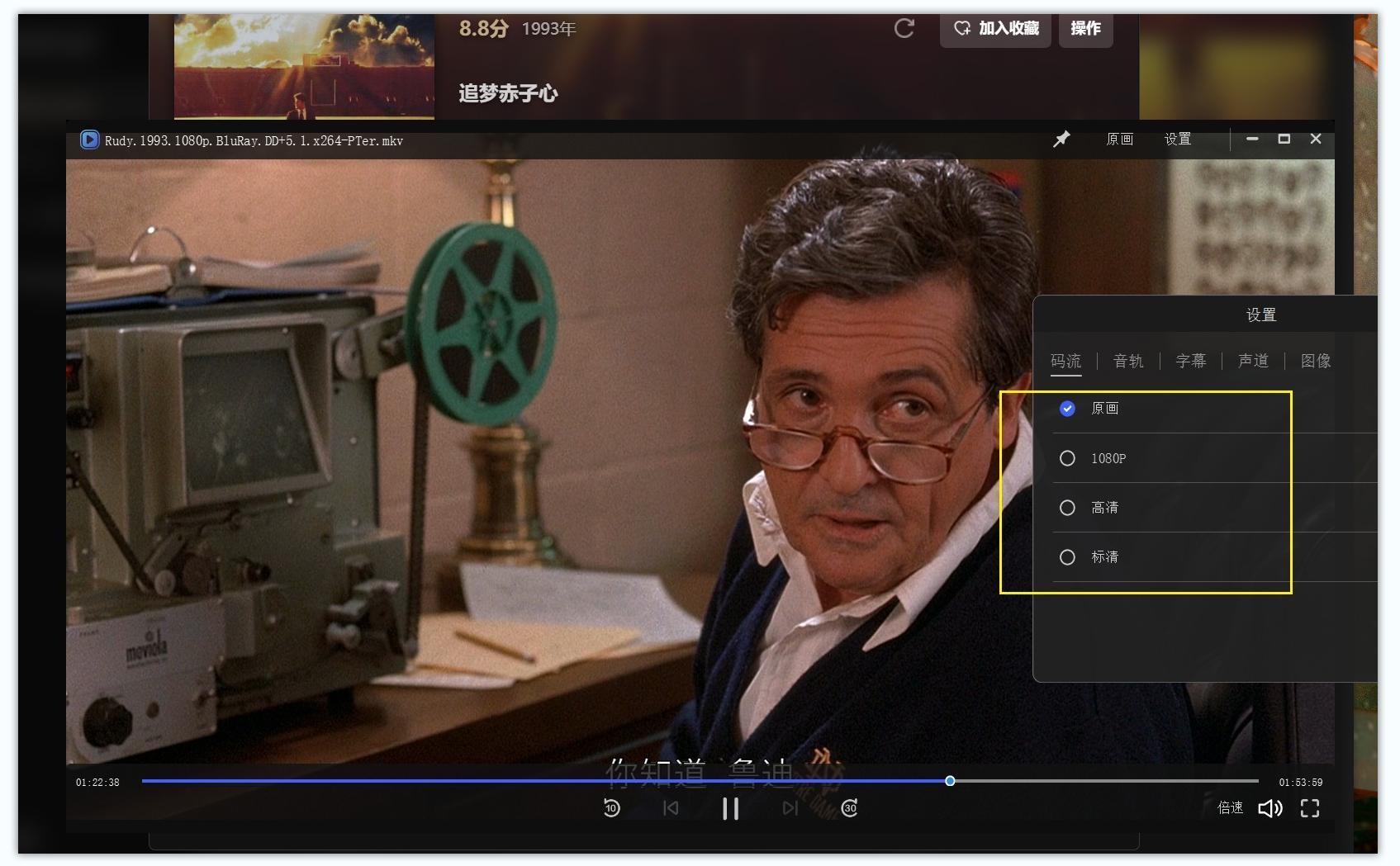This screenshot has width=1400, height=866.
Task: Skip forward 30 seconds
Action: (x=849, y=808)
